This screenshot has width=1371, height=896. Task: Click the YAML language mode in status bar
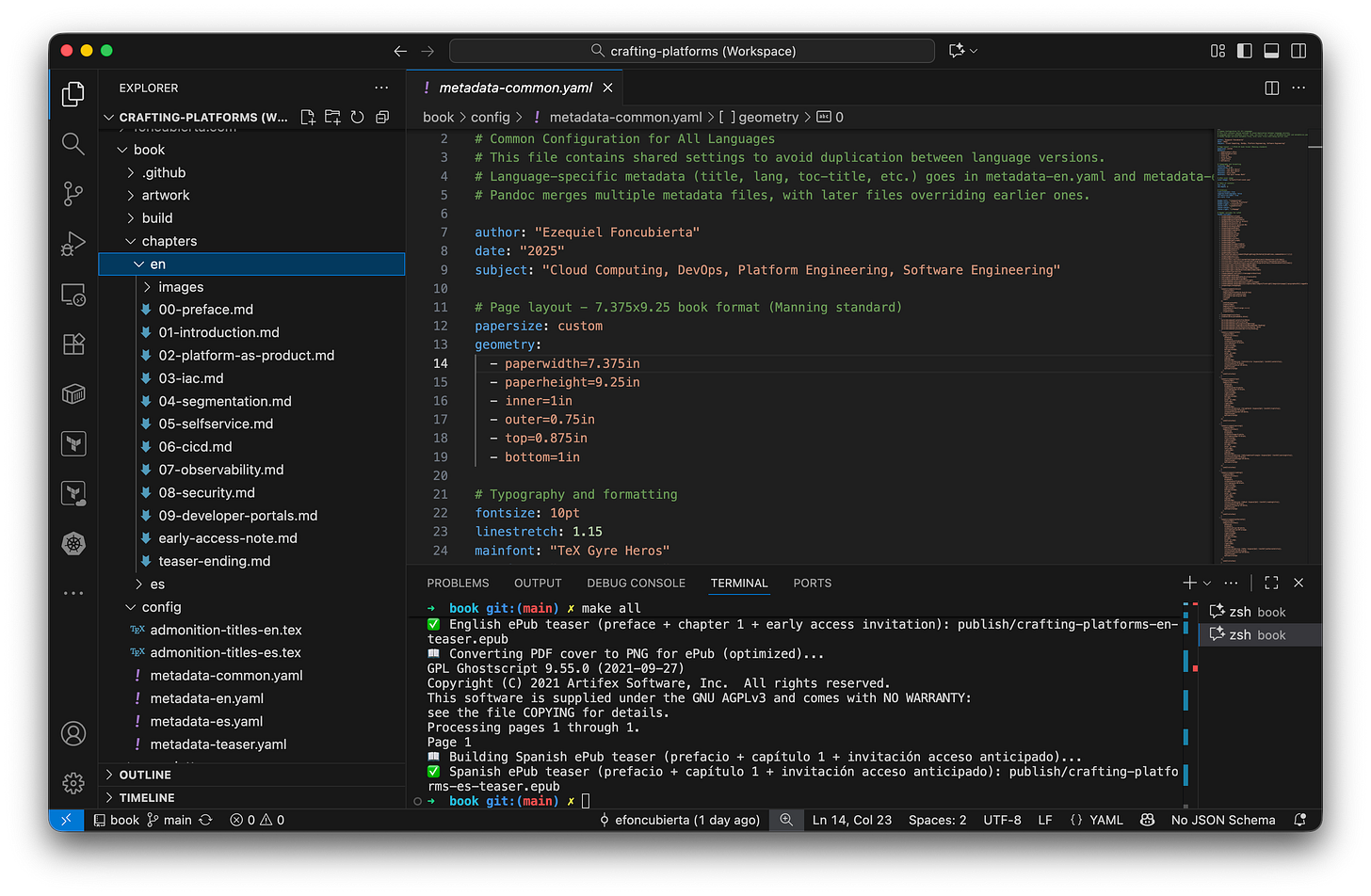point(1105,820)
